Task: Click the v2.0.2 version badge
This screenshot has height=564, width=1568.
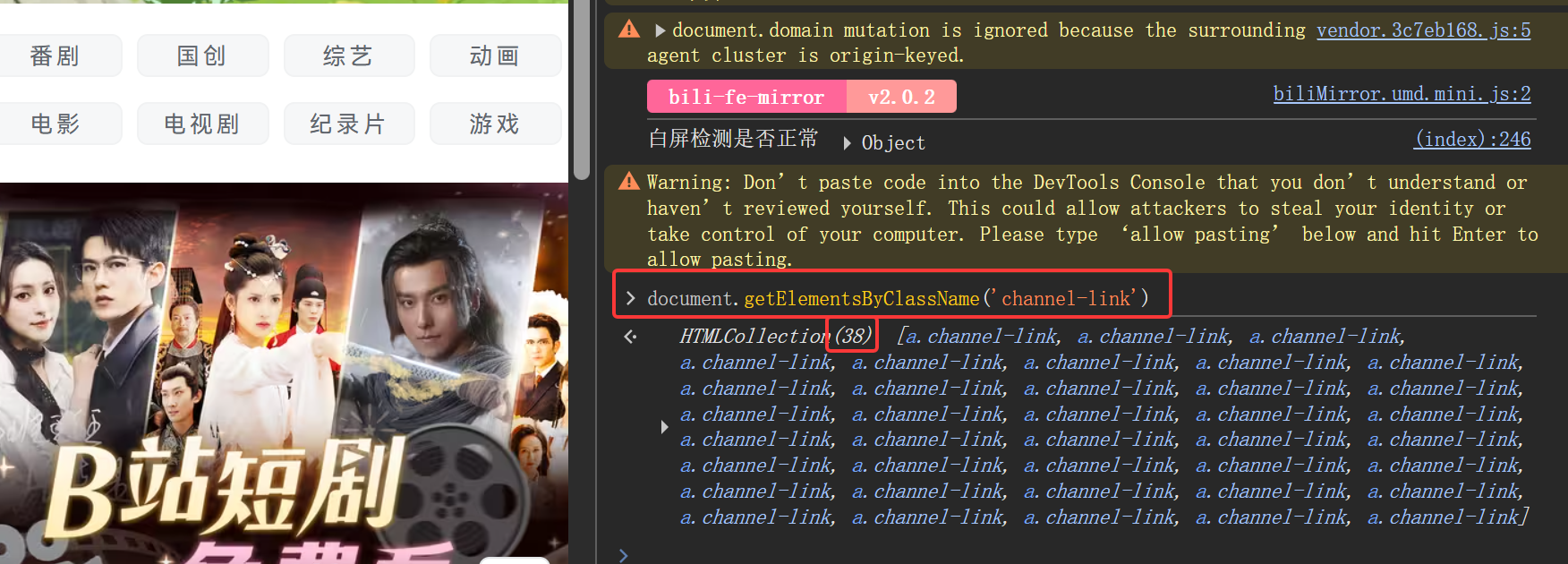Action: [901, 97]
